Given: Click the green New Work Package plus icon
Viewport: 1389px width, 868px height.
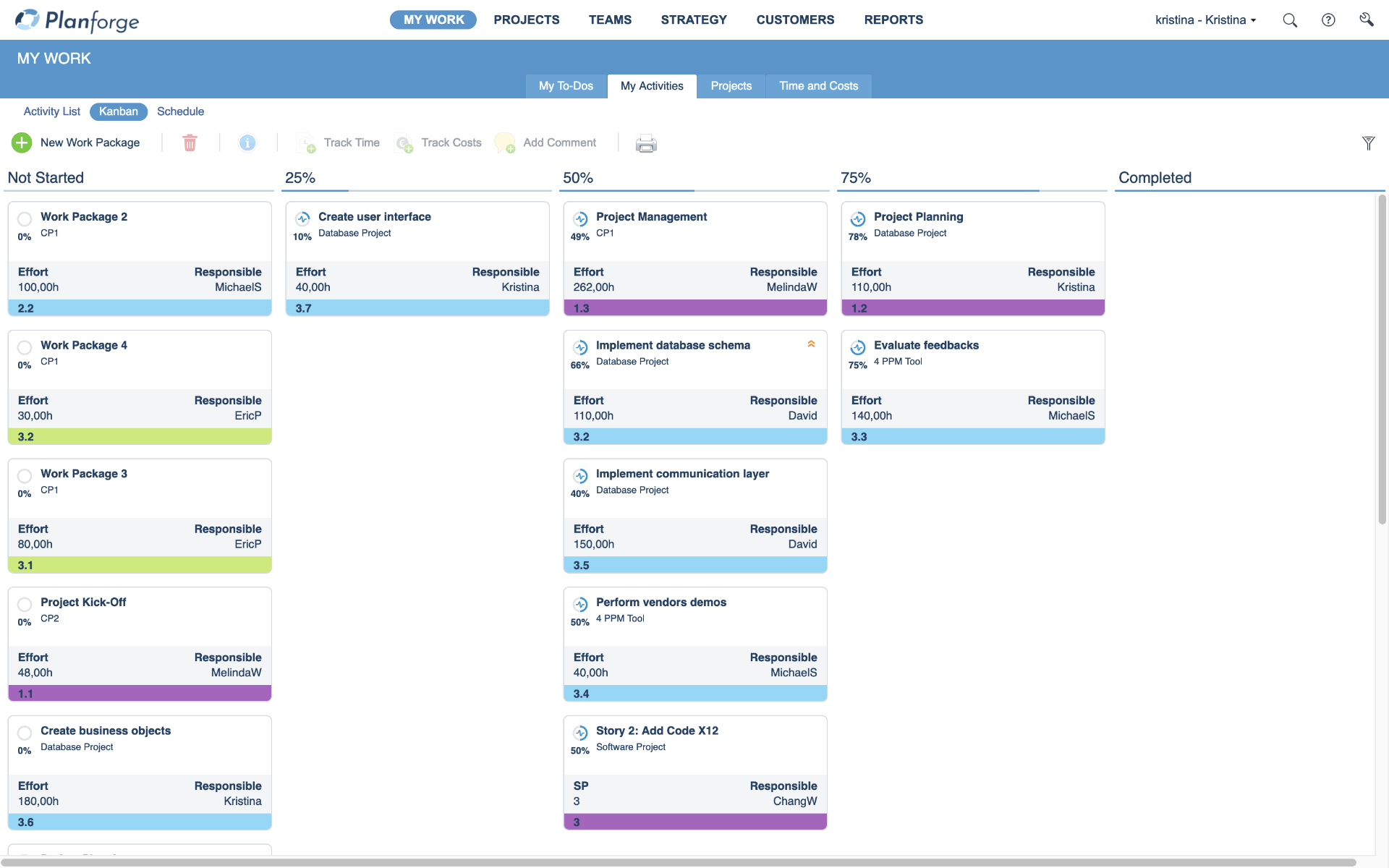Looking at the screenshot, I should (x=22, y=142).
